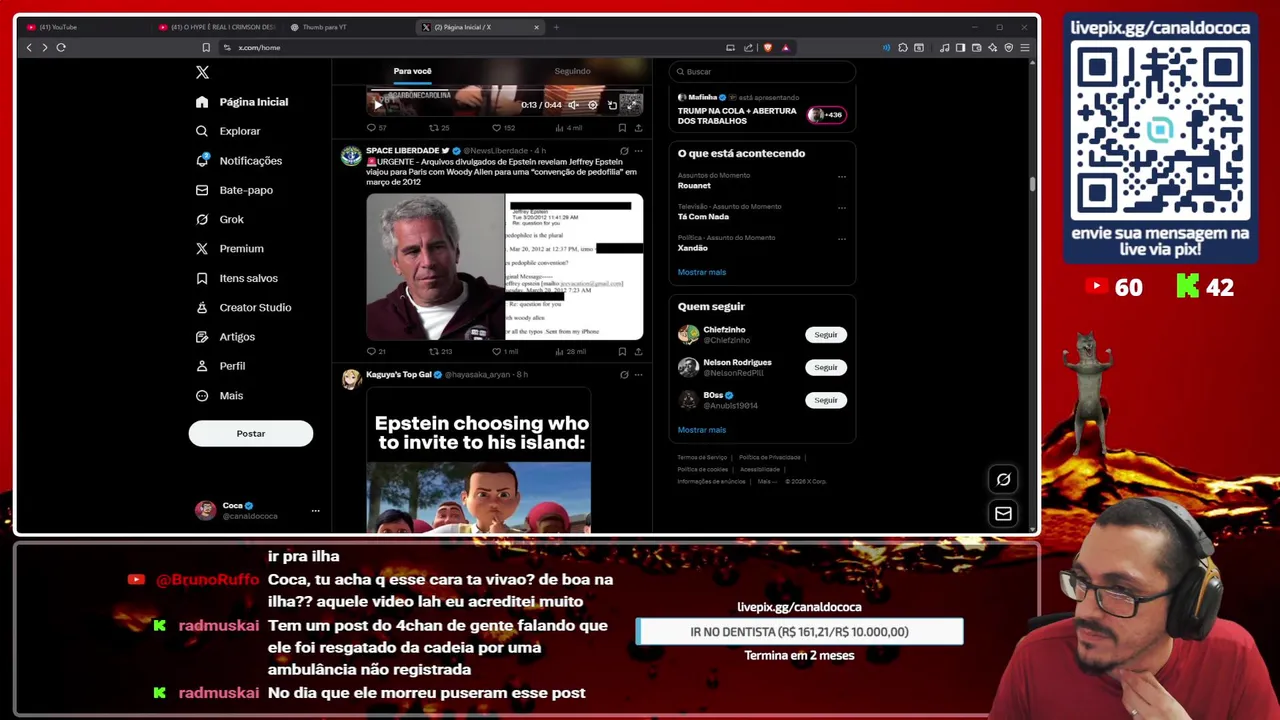Image resolution: width=1280 pixels, height=720 pixels.
Task: Reply to the post with 21 comments
Action: point(376,351)
